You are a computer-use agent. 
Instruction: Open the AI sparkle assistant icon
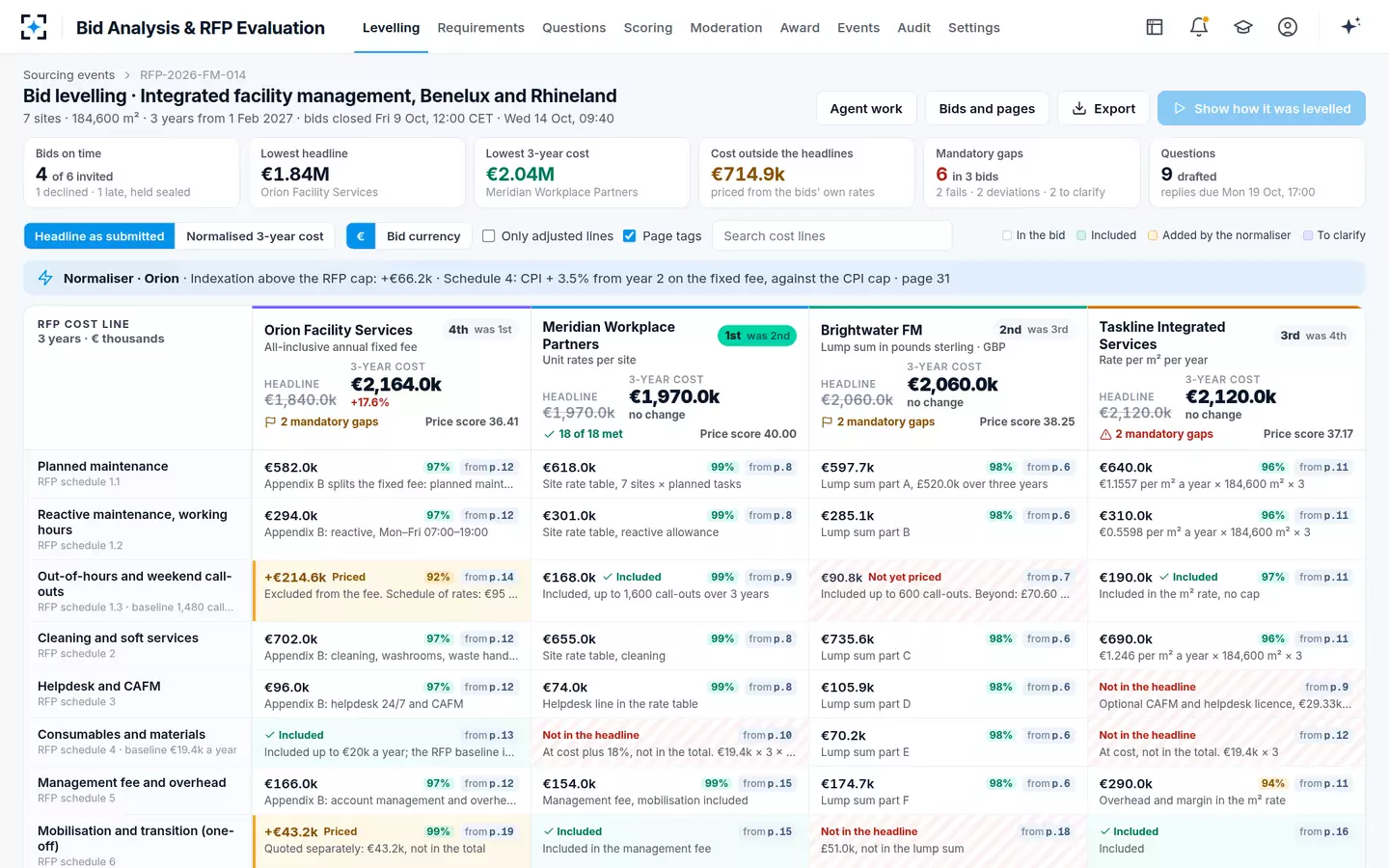tap(1350, 26)
